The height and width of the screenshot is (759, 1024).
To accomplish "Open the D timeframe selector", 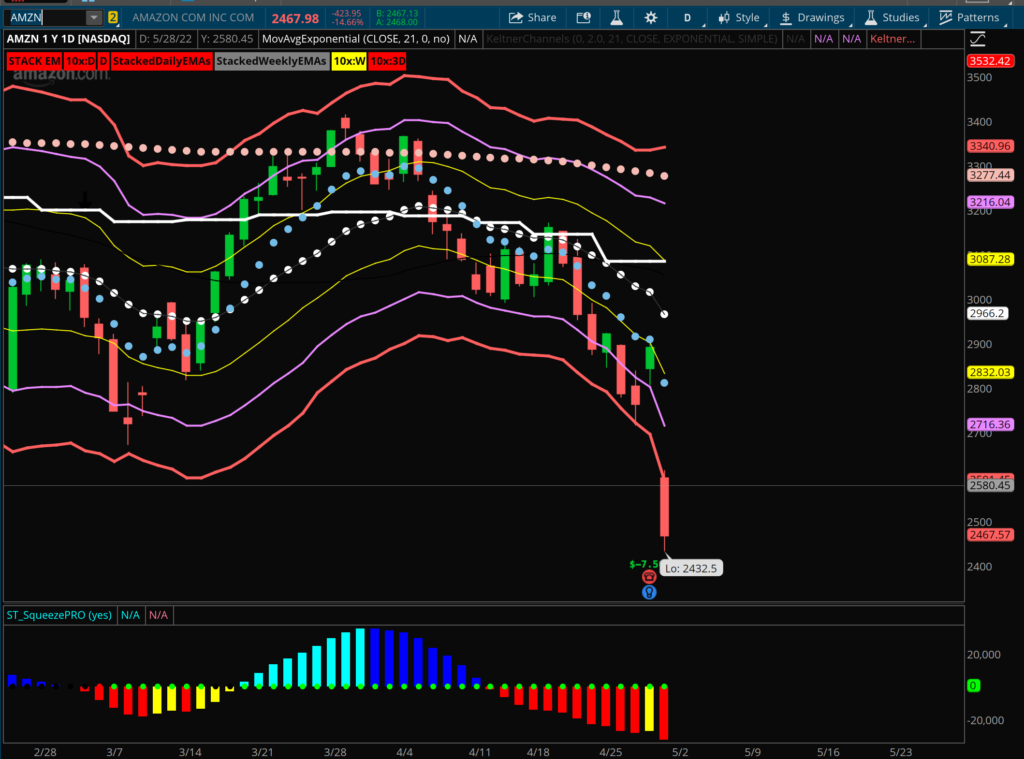I will coord(687,18).
